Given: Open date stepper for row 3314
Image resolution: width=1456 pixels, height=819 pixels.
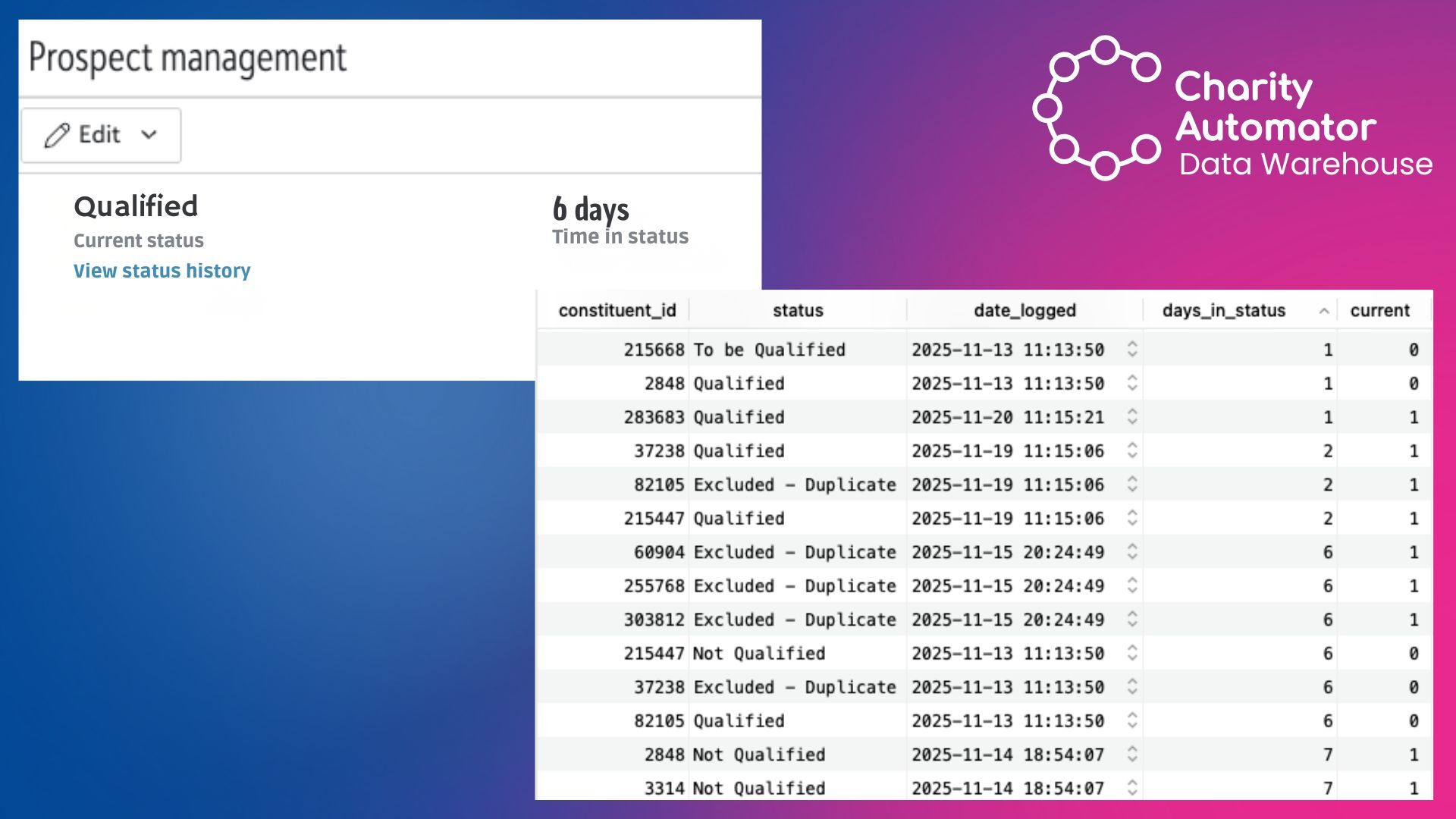Looking at the screenshot, I should click(x=1132, y=788).
